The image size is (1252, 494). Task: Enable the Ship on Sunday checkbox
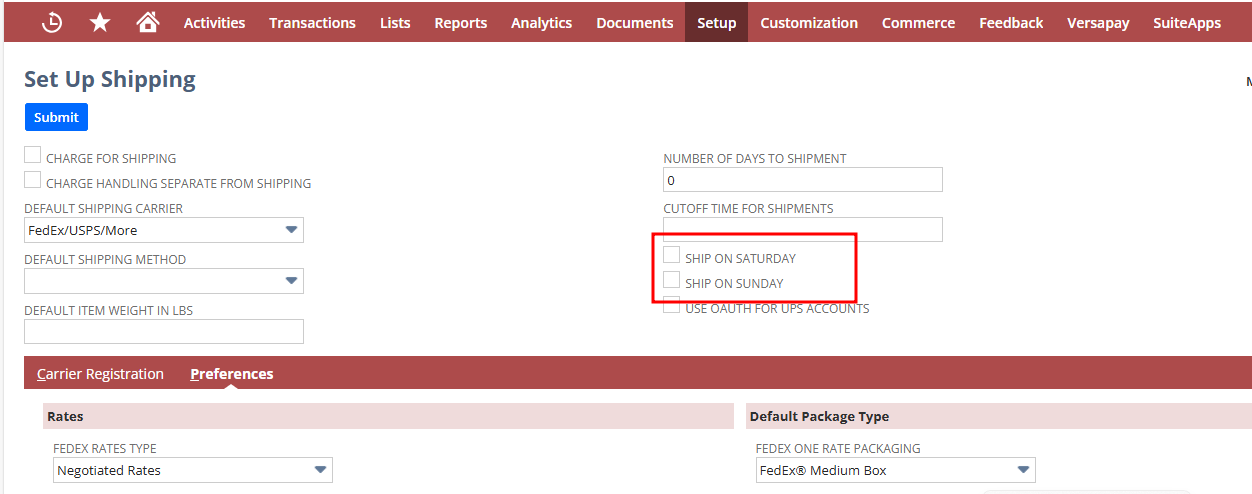click(x=672, y=281)
